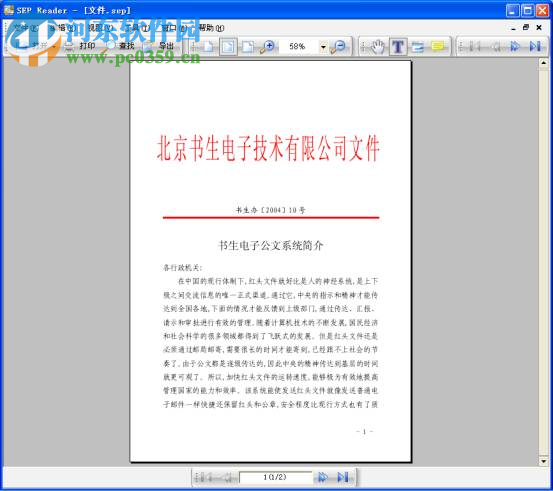Image resolution: width=553 pixels, height=491 pixels.
Task: Click next page icon in top toolbar
Action: (515, 46)
